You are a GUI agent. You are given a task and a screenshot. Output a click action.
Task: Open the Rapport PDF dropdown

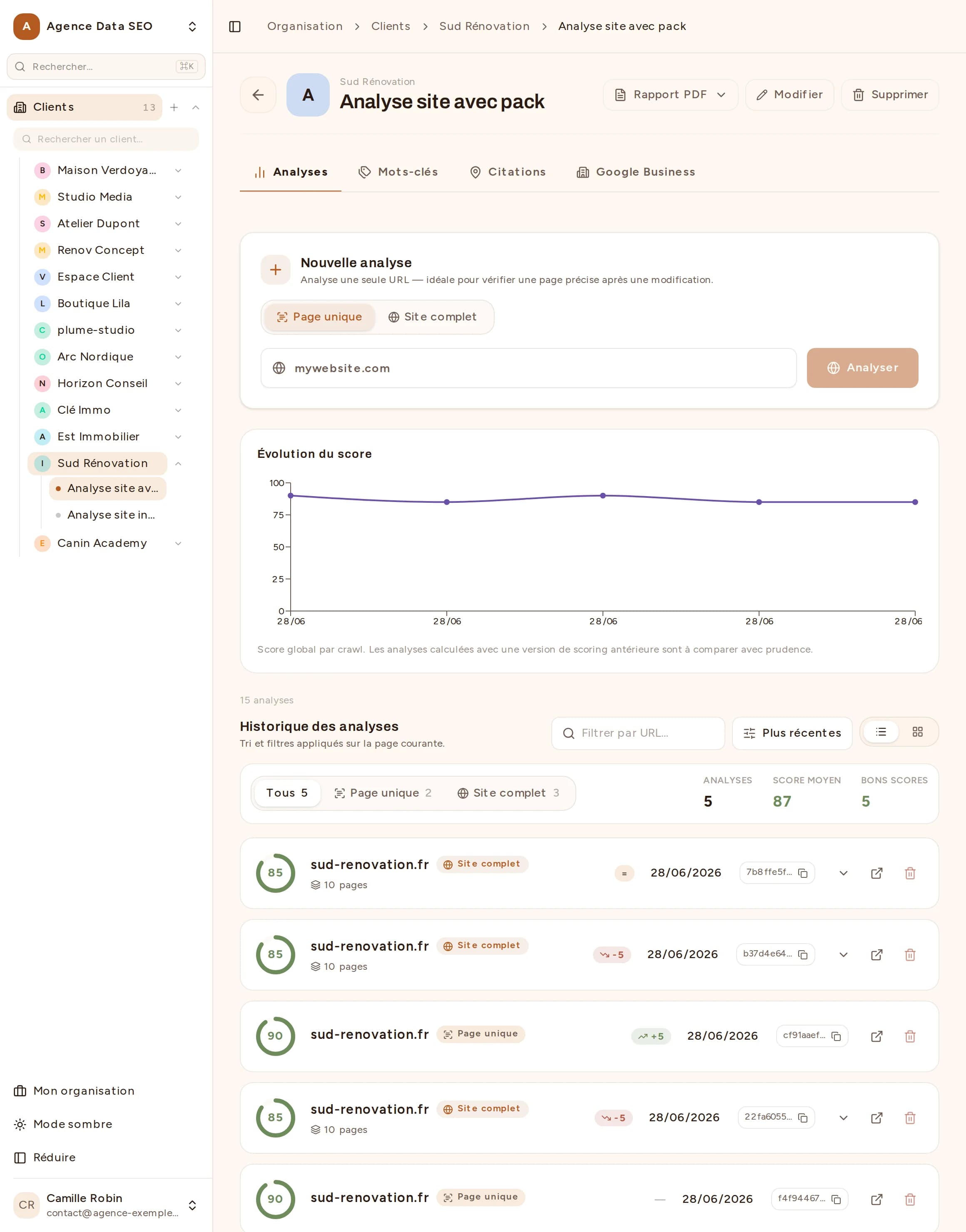point(670,95)
